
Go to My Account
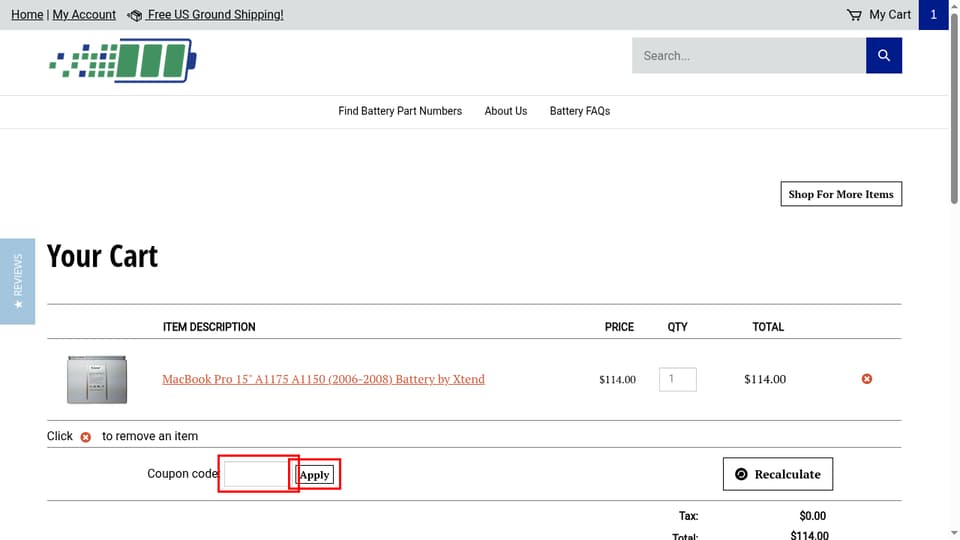point(84,15)
